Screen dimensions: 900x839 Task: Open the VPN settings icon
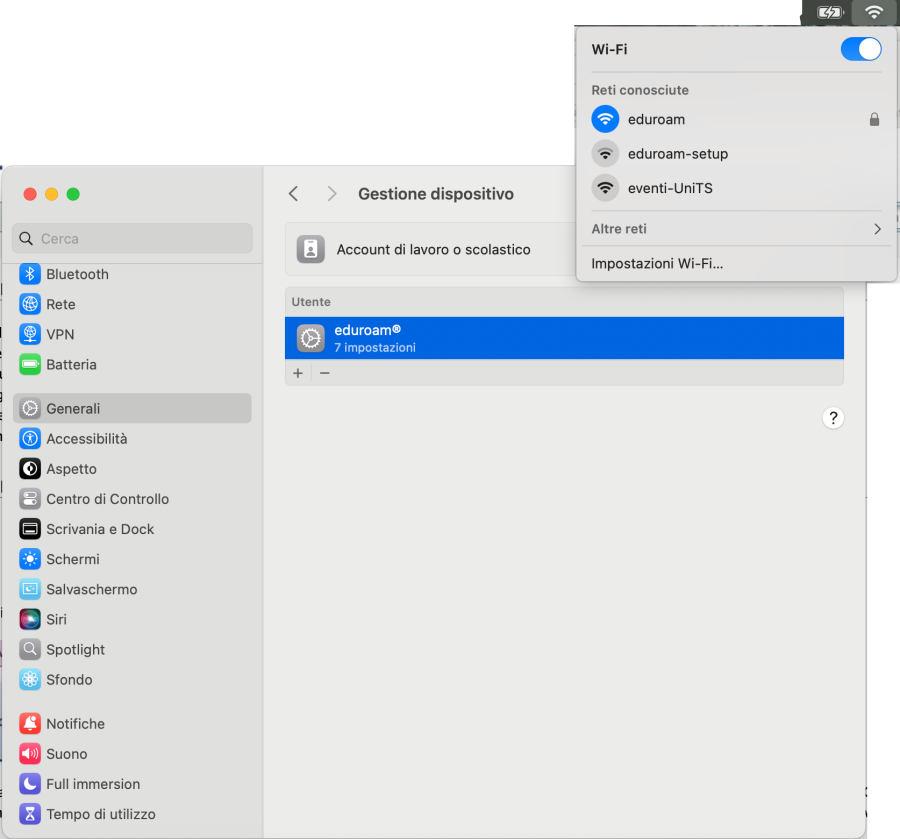click(x=30, y=334)
